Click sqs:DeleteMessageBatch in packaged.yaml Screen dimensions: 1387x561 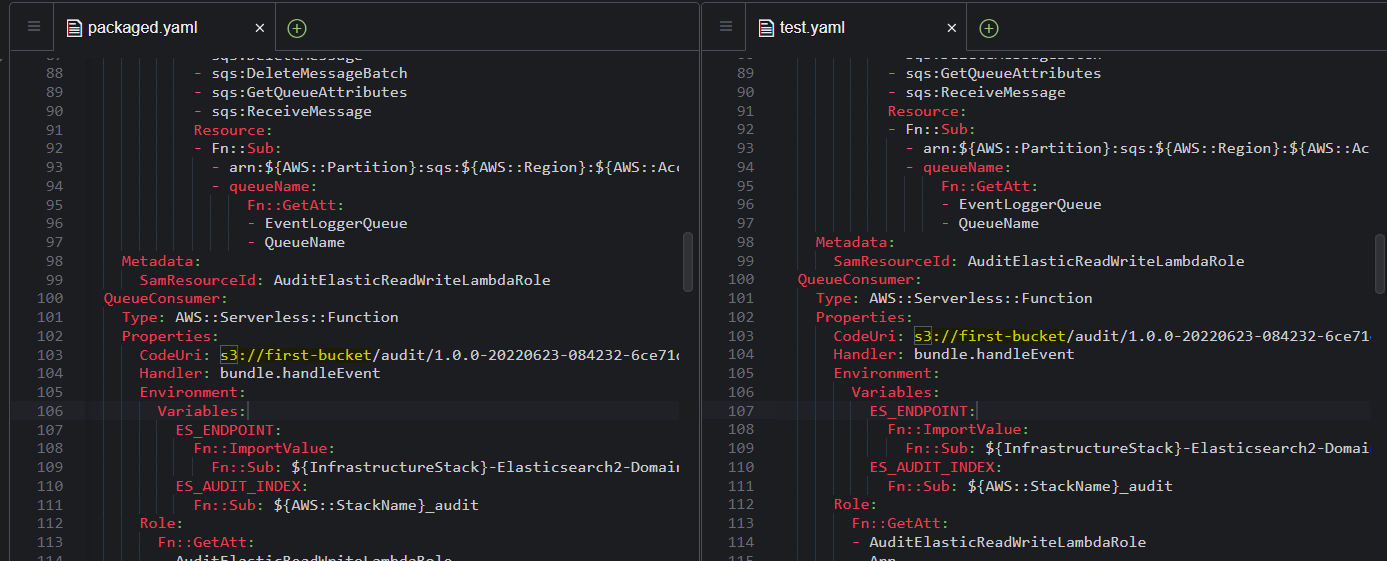(x=309, y=73)
